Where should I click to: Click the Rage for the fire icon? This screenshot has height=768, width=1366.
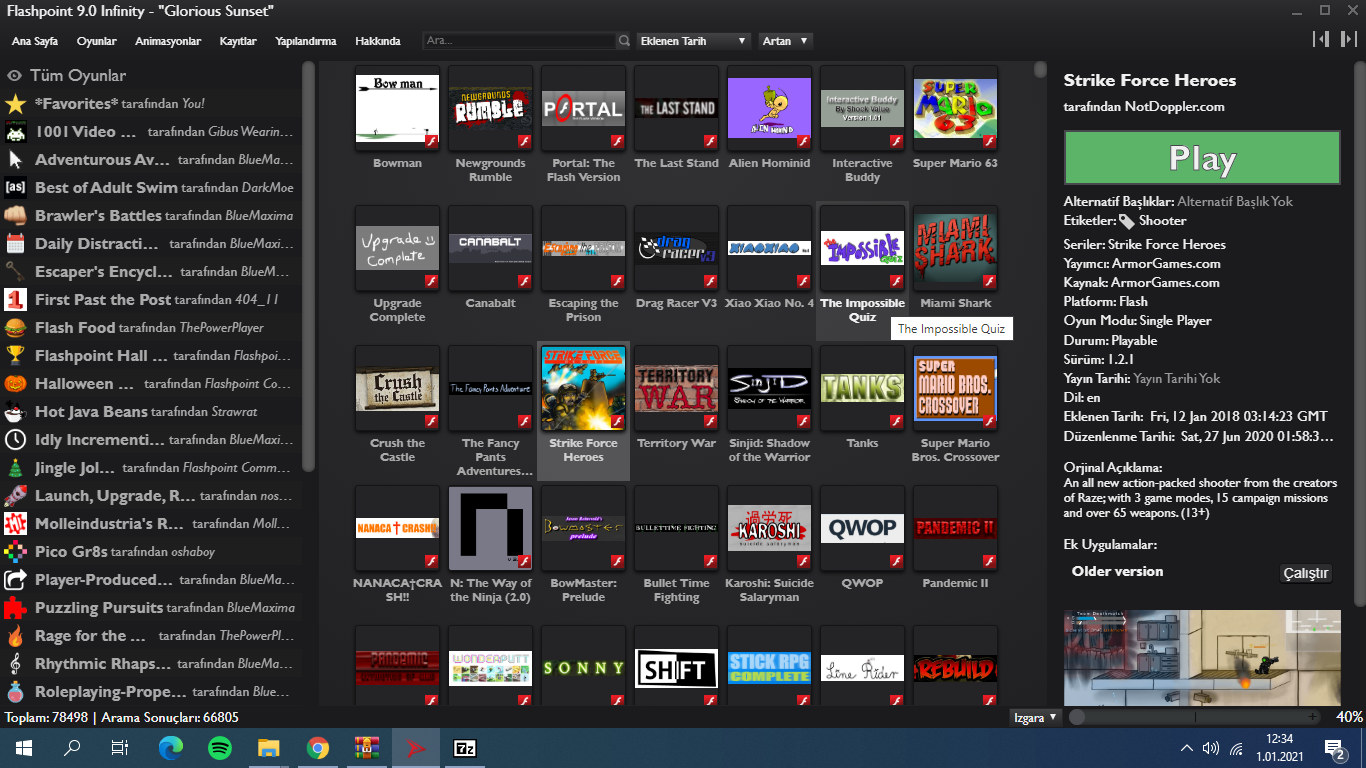15,636
